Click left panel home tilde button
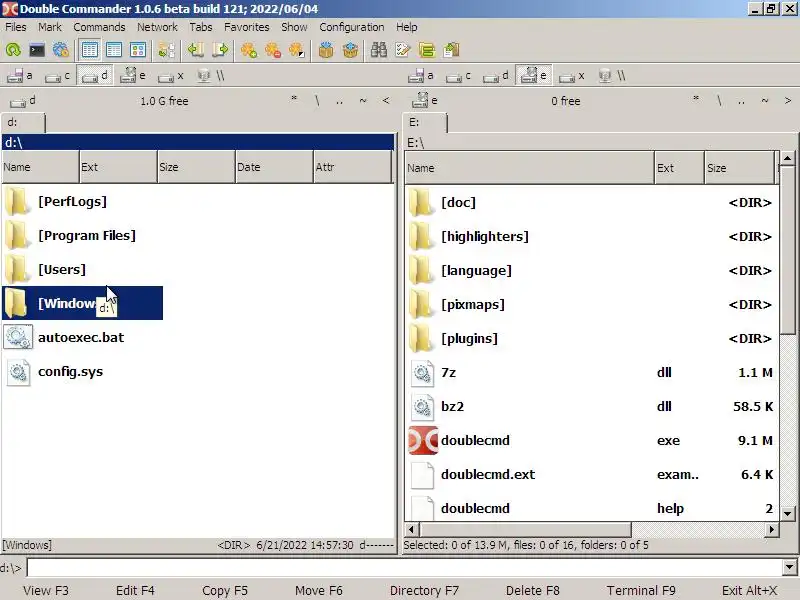The height and width of the screenshot is (600, 800). pyautogui.click(x=363, y=101)
